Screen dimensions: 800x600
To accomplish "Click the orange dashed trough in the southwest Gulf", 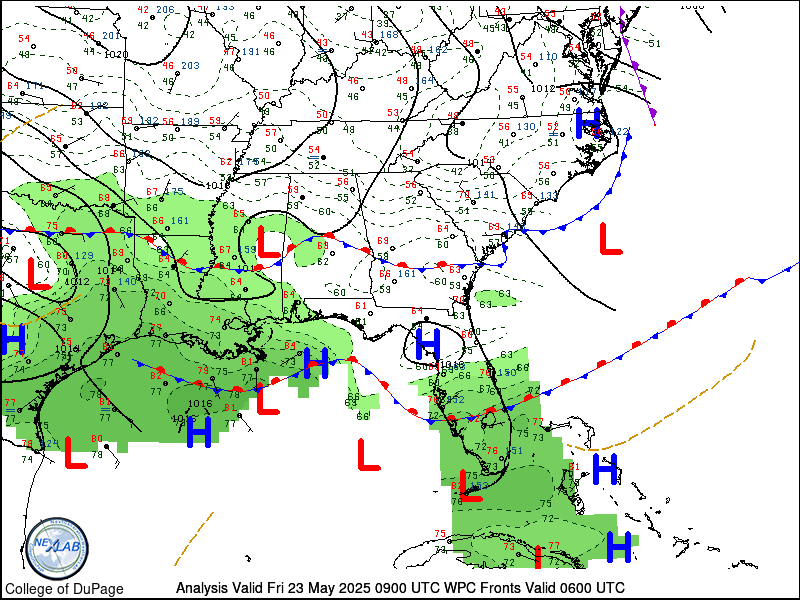I will click(x=194, y=539).
